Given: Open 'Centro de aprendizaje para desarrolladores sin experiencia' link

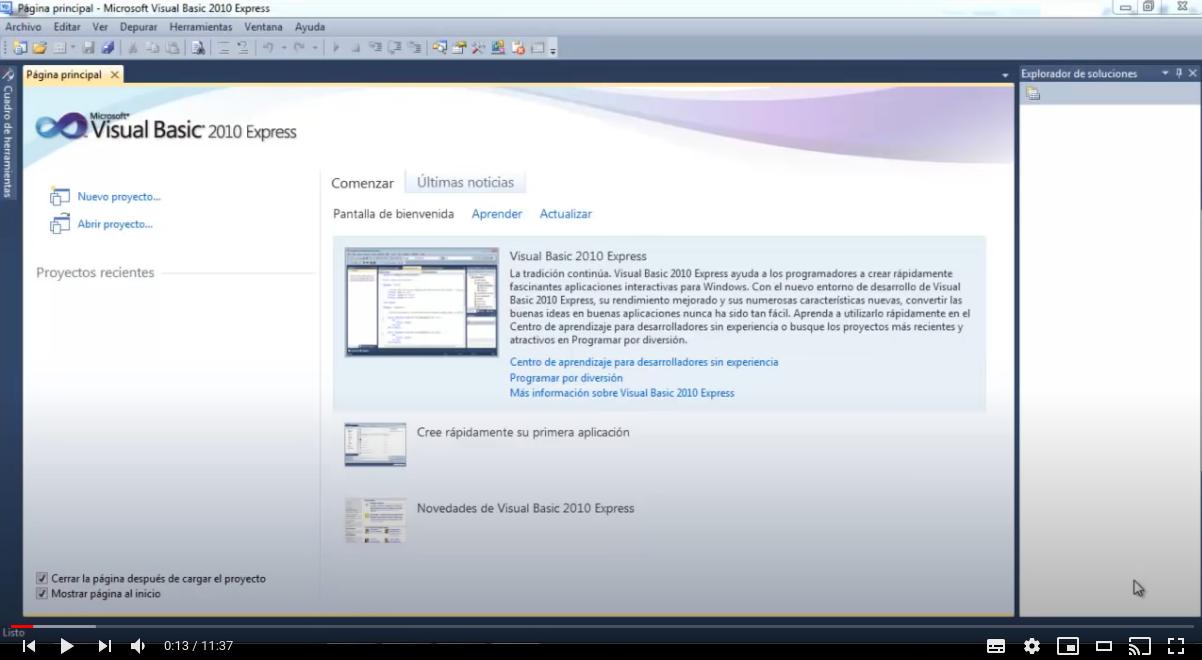Looking at the screenshot, I should 644,362.
